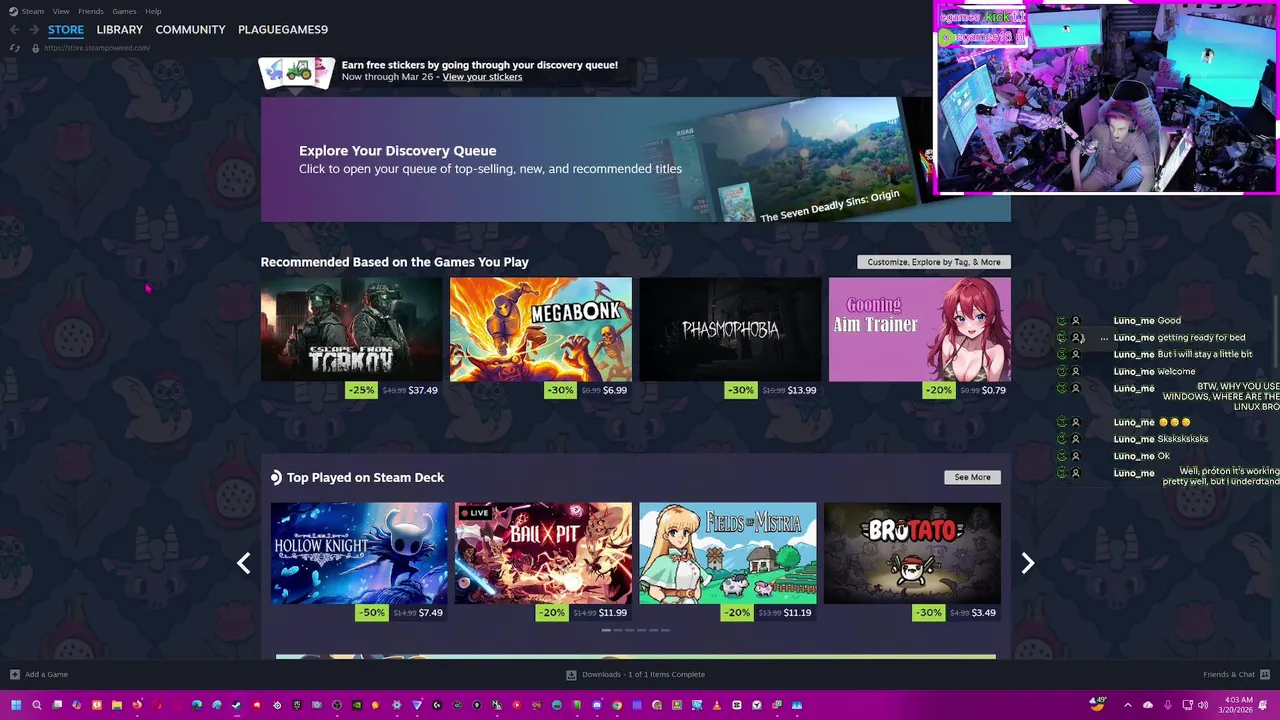This screenshot has height=720, width=1280.
Task: Open the Hollow Knight thumbnail
Action: 359,553
